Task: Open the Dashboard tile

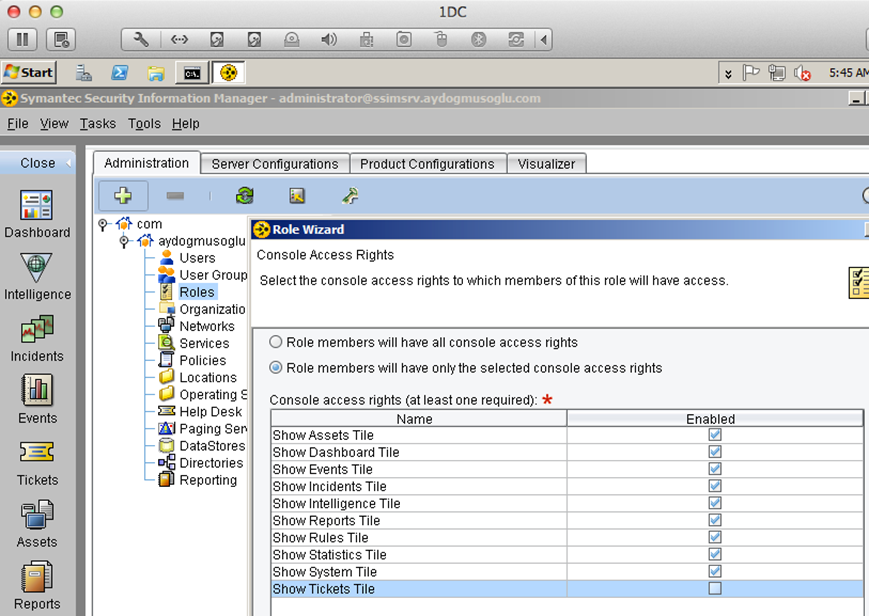Action: (x=37, y=214)
